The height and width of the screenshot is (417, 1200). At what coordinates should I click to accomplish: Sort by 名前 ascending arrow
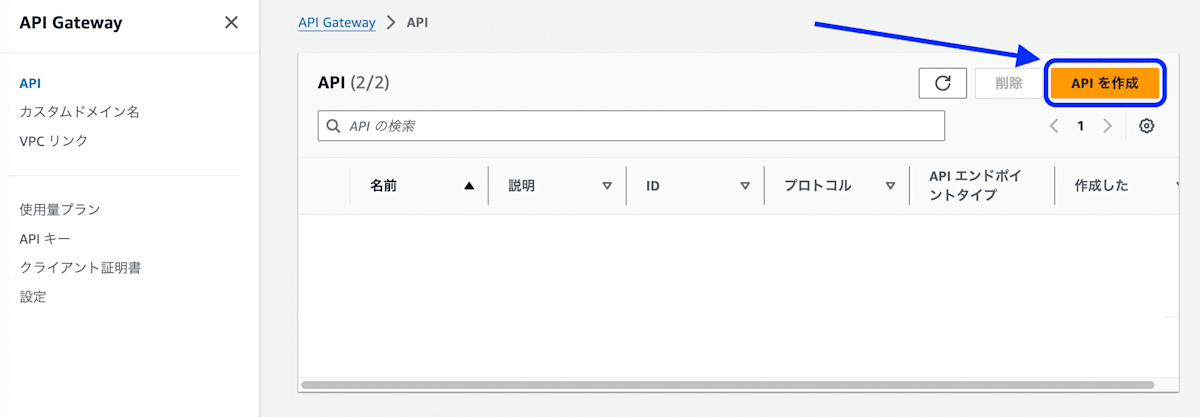point(469,186)
